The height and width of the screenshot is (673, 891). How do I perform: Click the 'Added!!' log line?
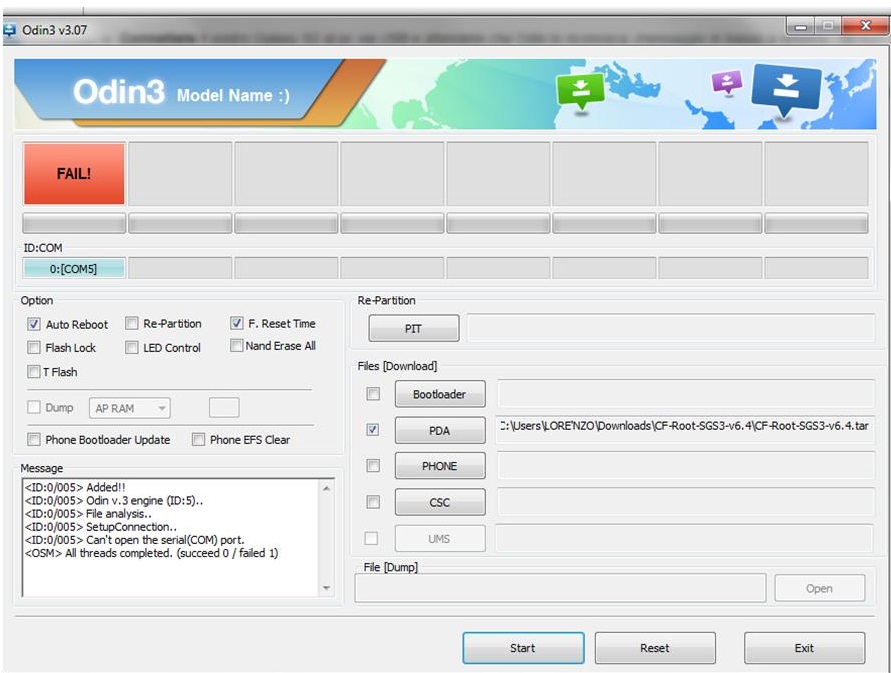(x=75, y=487)
